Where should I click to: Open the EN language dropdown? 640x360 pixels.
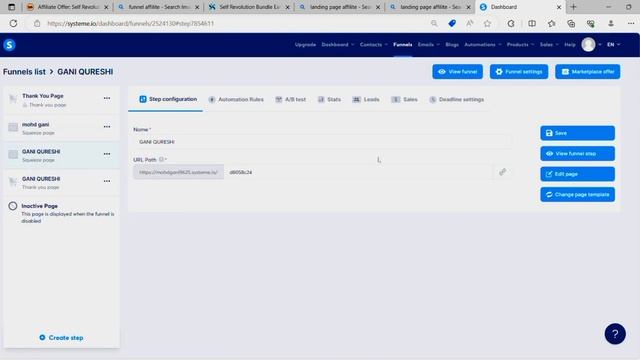click(x=613, y=44)
